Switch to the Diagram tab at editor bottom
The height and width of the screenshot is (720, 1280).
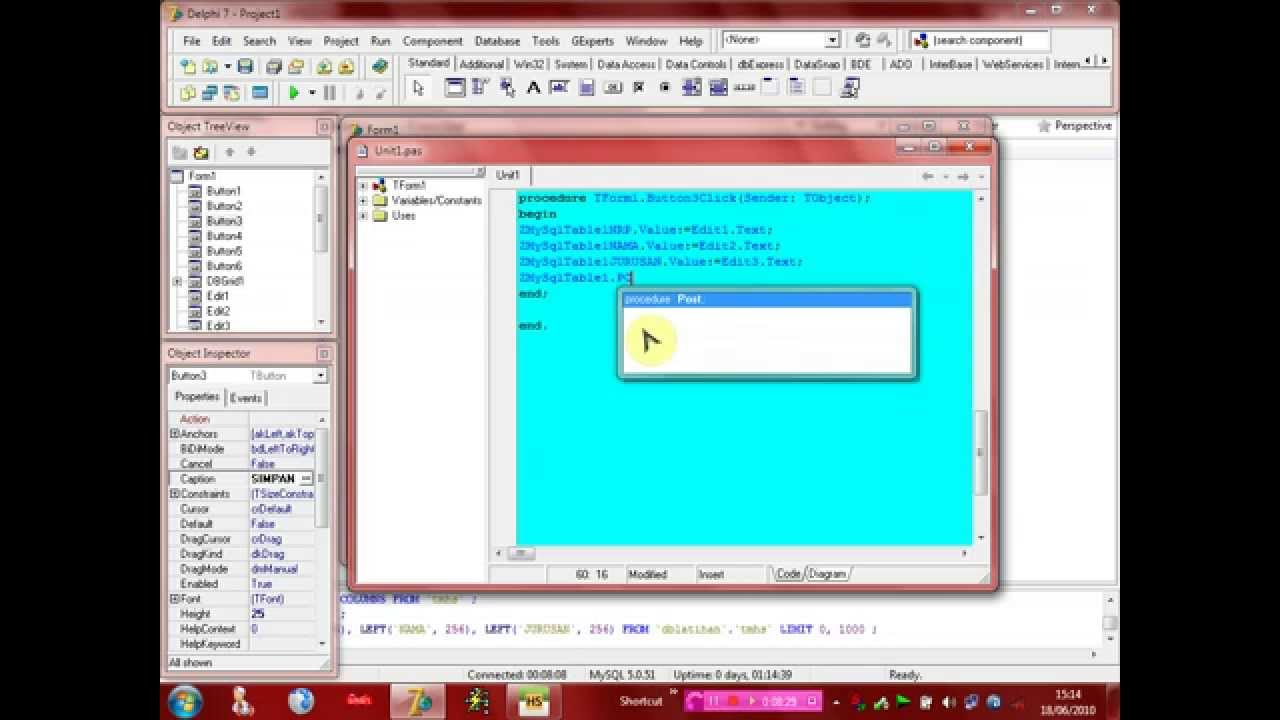pos(827,574)
